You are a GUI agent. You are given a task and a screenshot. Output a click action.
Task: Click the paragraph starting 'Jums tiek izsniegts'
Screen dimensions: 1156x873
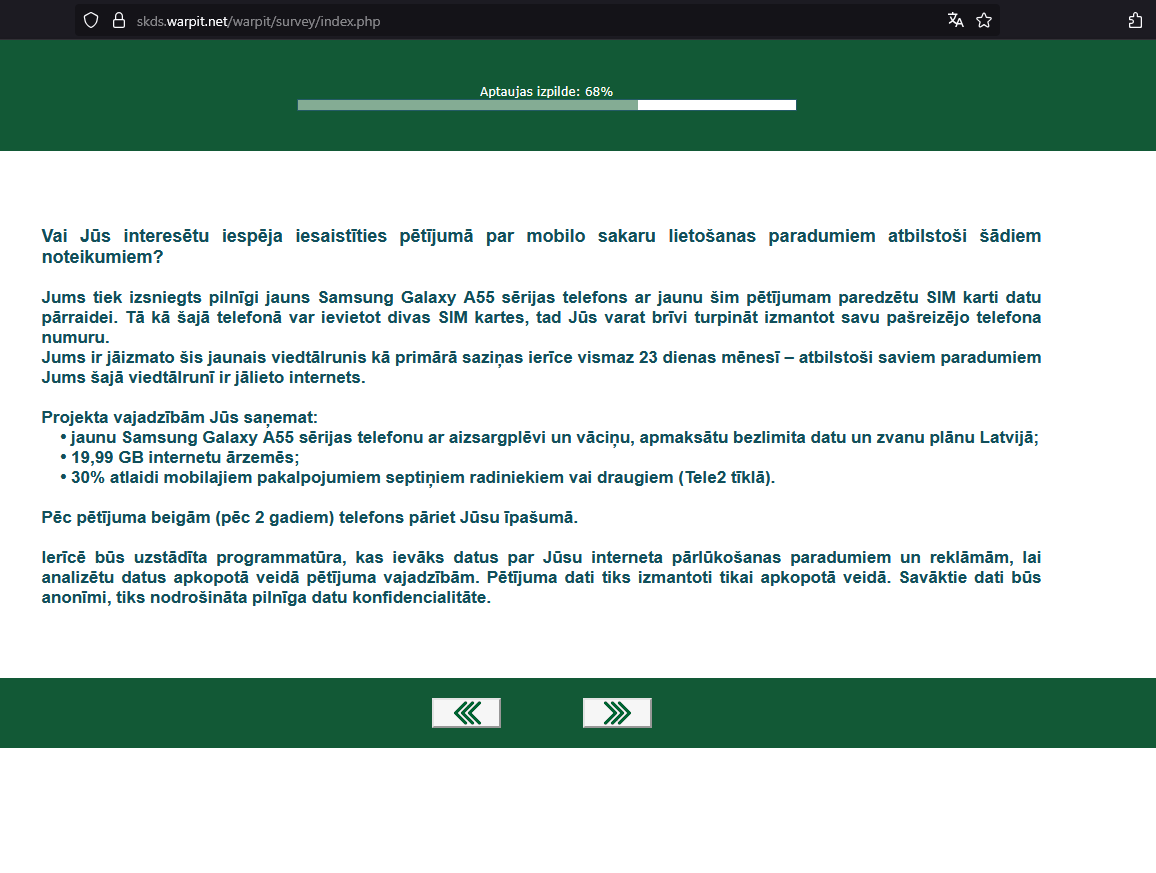tap(541, 317)
